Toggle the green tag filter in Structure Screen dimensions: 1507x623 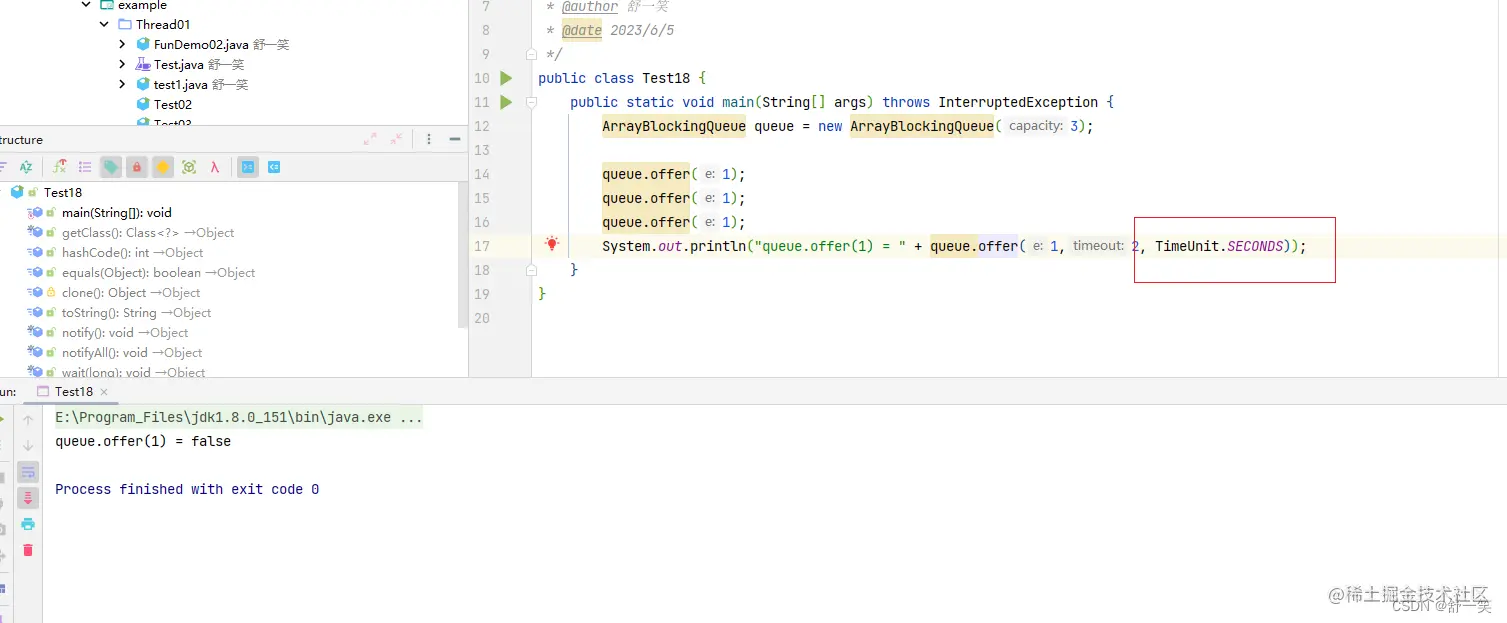111,167
